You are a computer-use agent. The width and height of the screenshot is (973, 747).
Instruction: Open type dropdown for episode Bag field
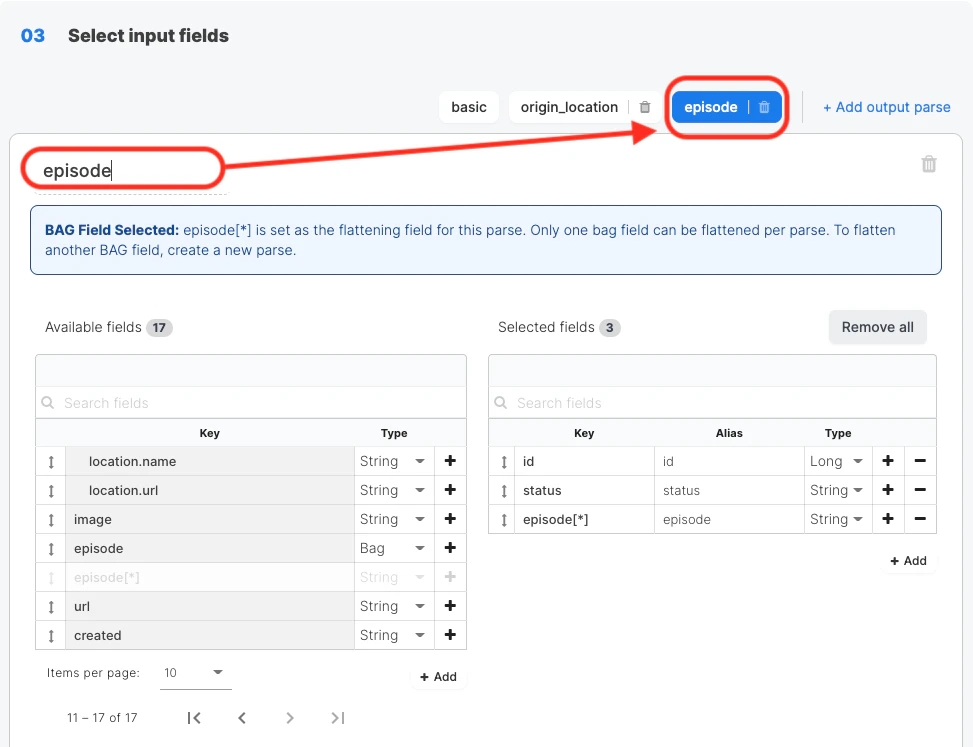pyautogui.click(x=393, y=548)
